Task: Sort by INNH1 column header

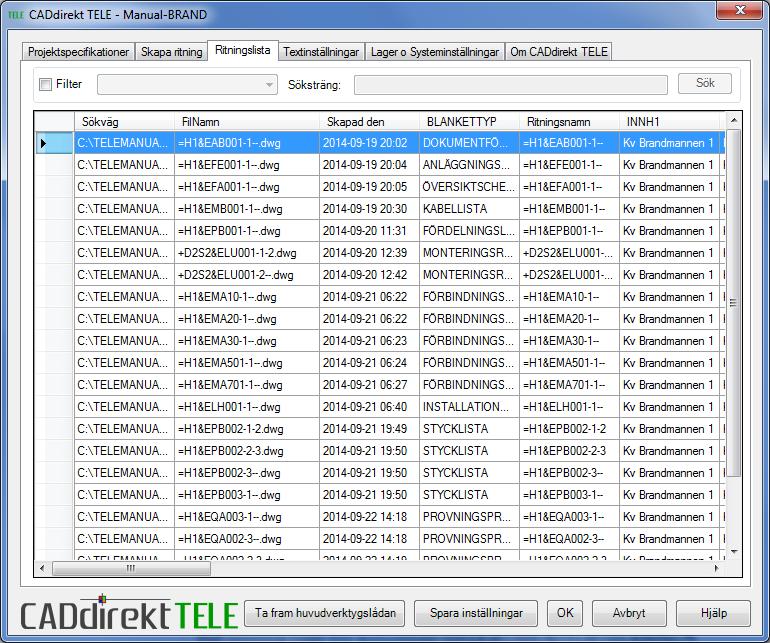Action: (x=669, y=121)
